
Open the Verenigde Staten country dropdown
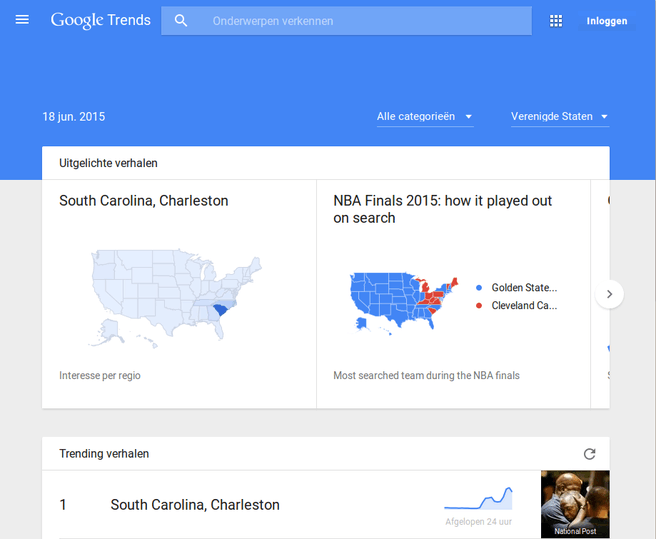[x=559, y=117]
